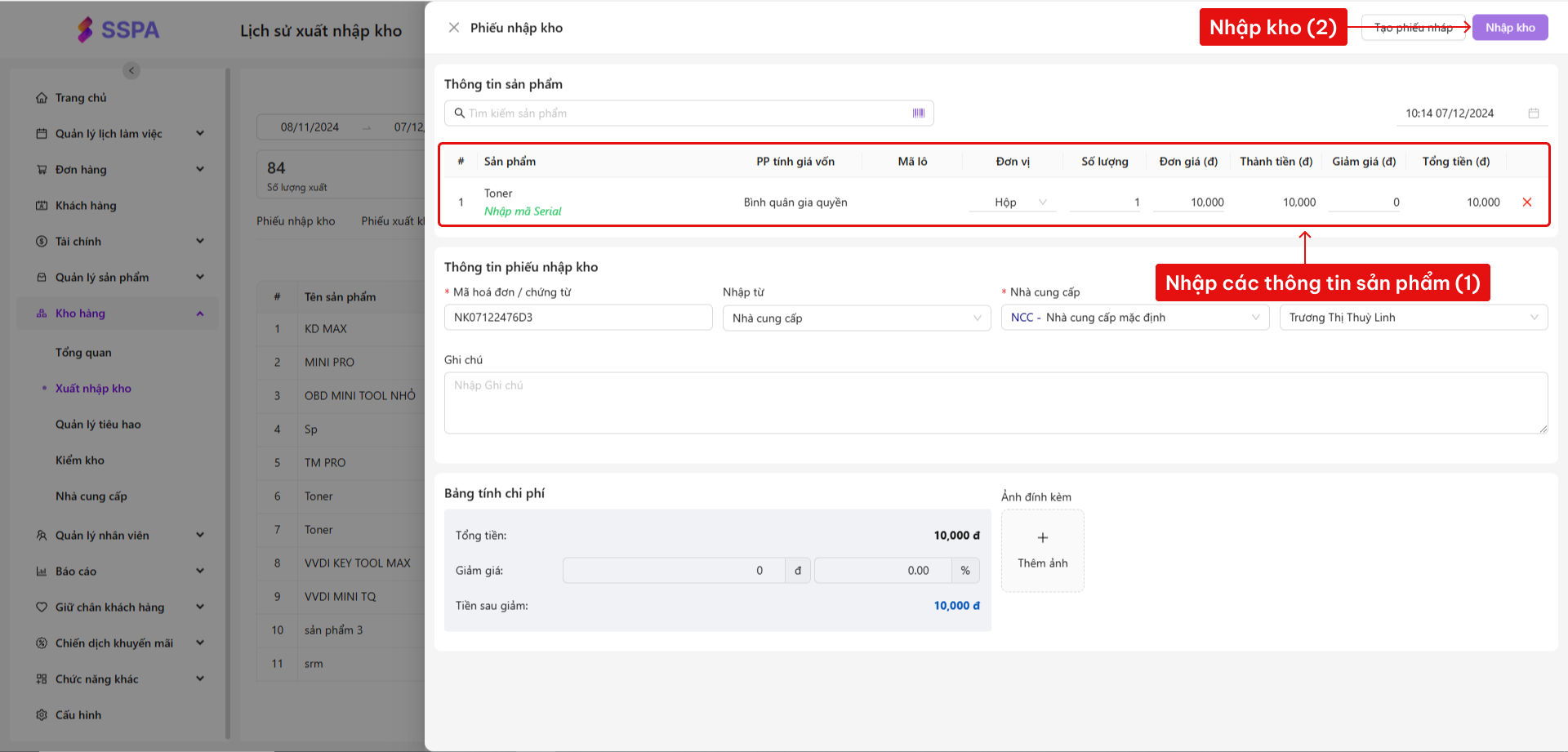Click the OBD MINI TOOL NHỎ row

click(x=341, y=396)
